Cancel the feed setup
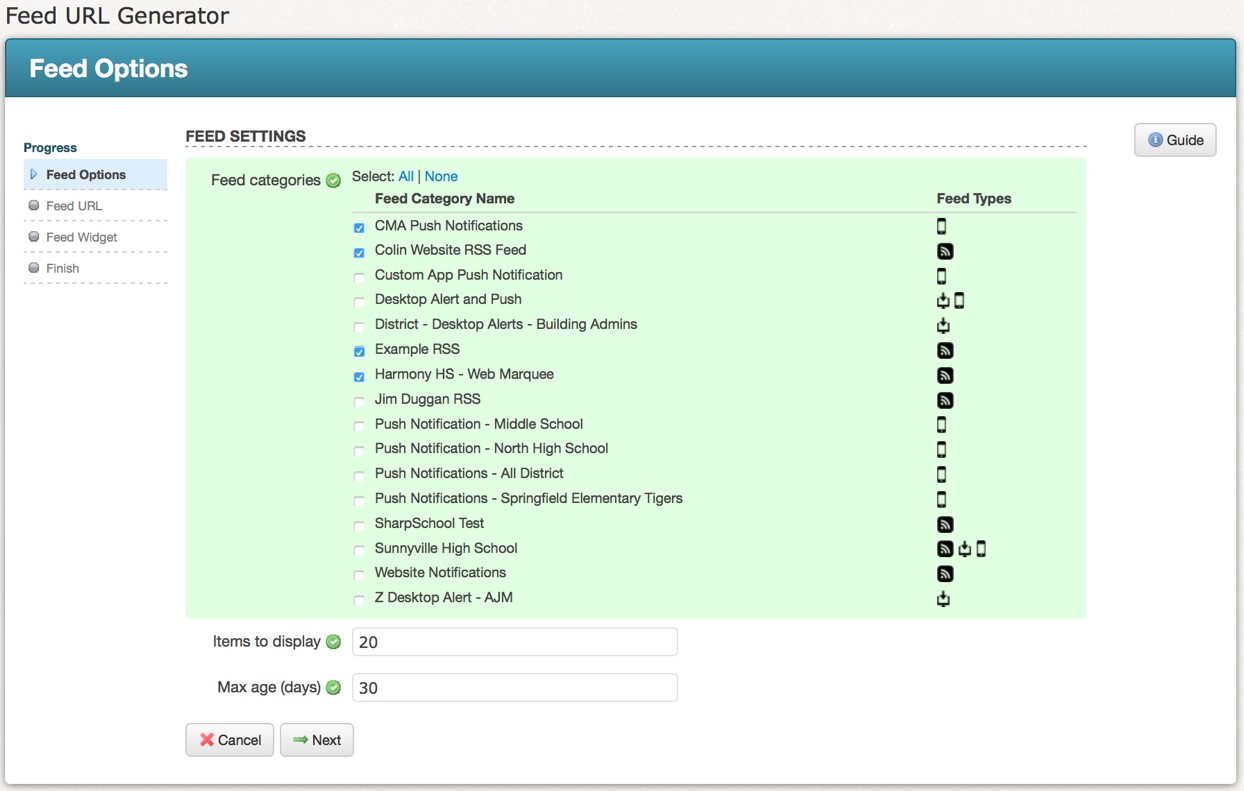 click(x=229, y=740)
